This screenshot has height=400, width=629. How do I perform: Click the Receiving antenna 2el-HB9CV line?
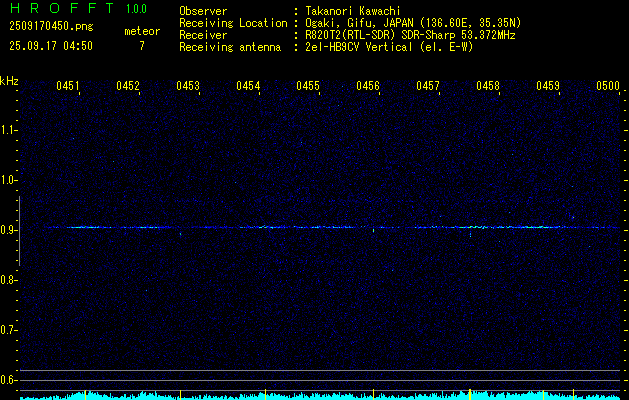(x=389, y=47)
